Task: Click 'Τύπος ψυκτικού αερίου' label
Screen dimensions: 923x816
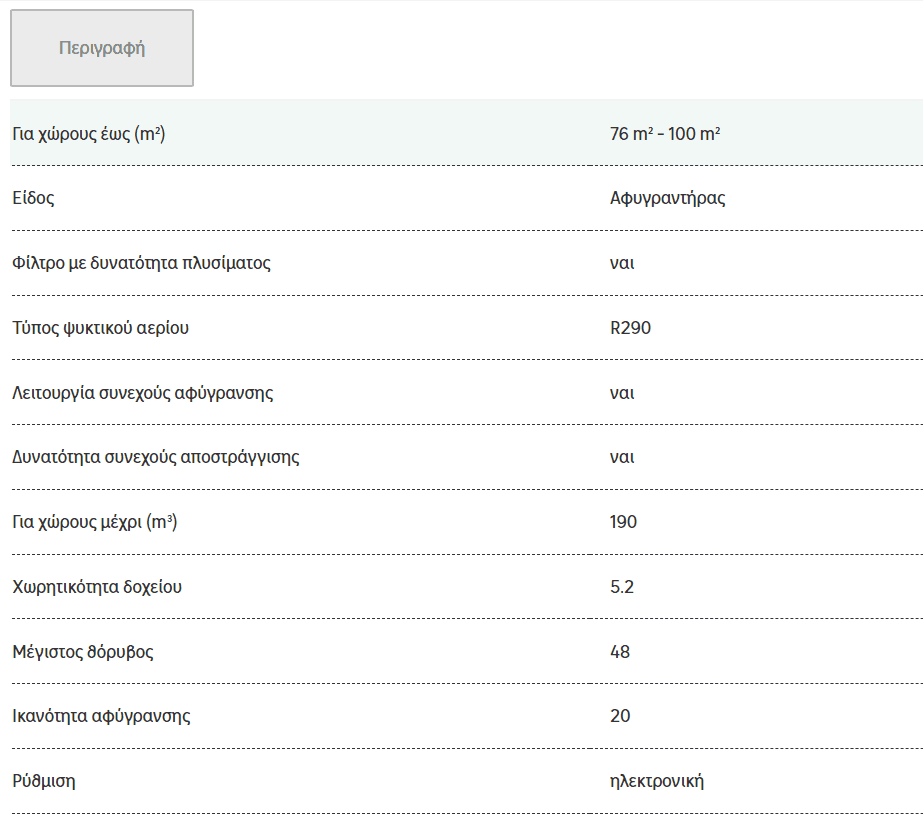Action: click(101, 328)
